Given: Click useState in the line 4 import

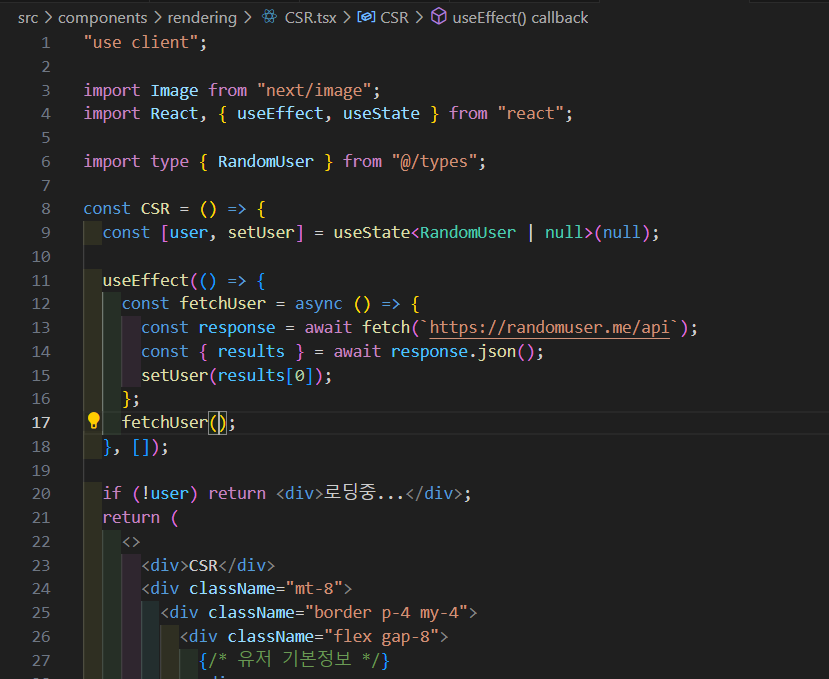Looking at the screenshot, I should coord(381,114).
